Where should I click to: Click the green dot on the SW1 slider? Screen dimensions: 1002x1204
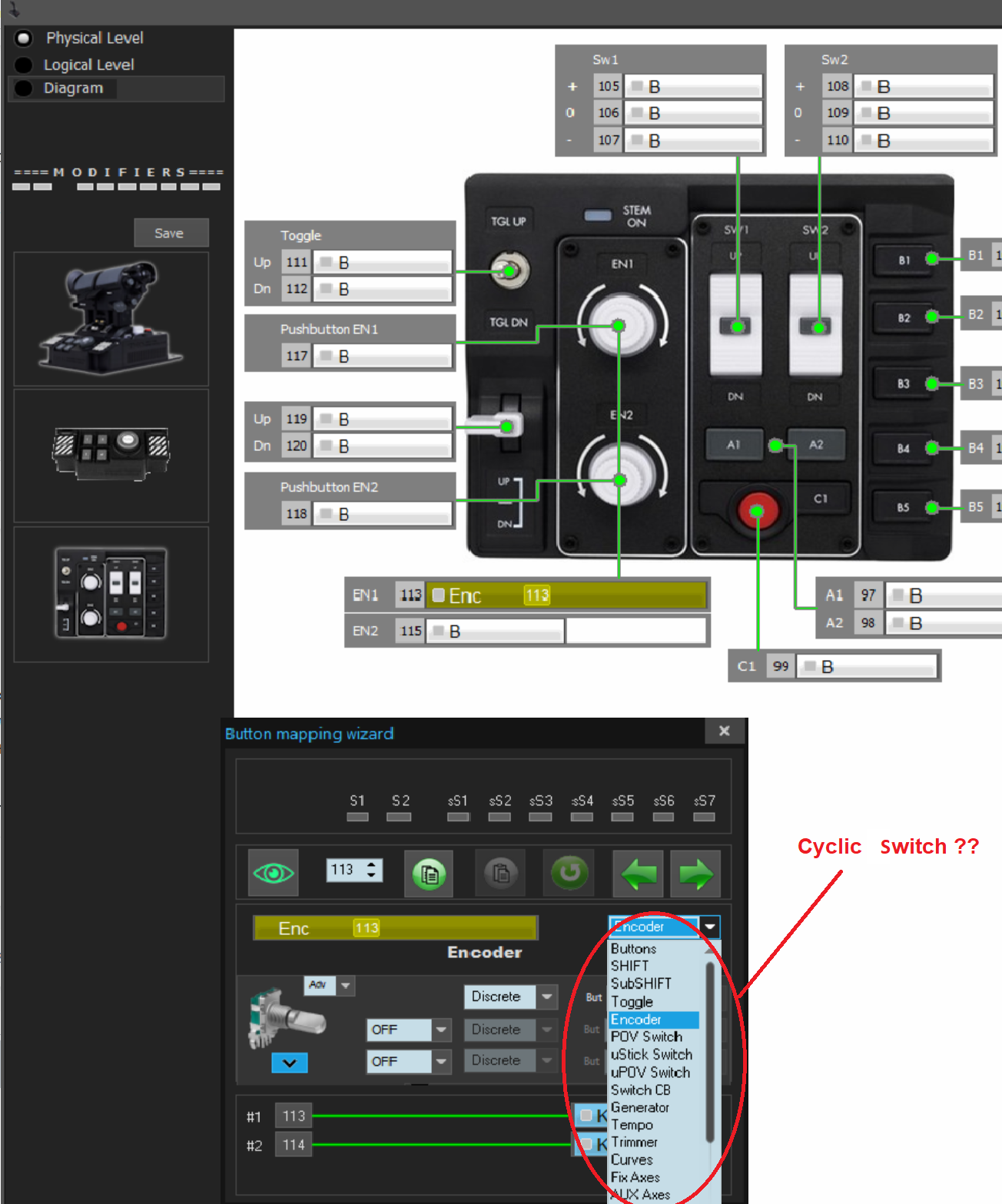point(738,327)
